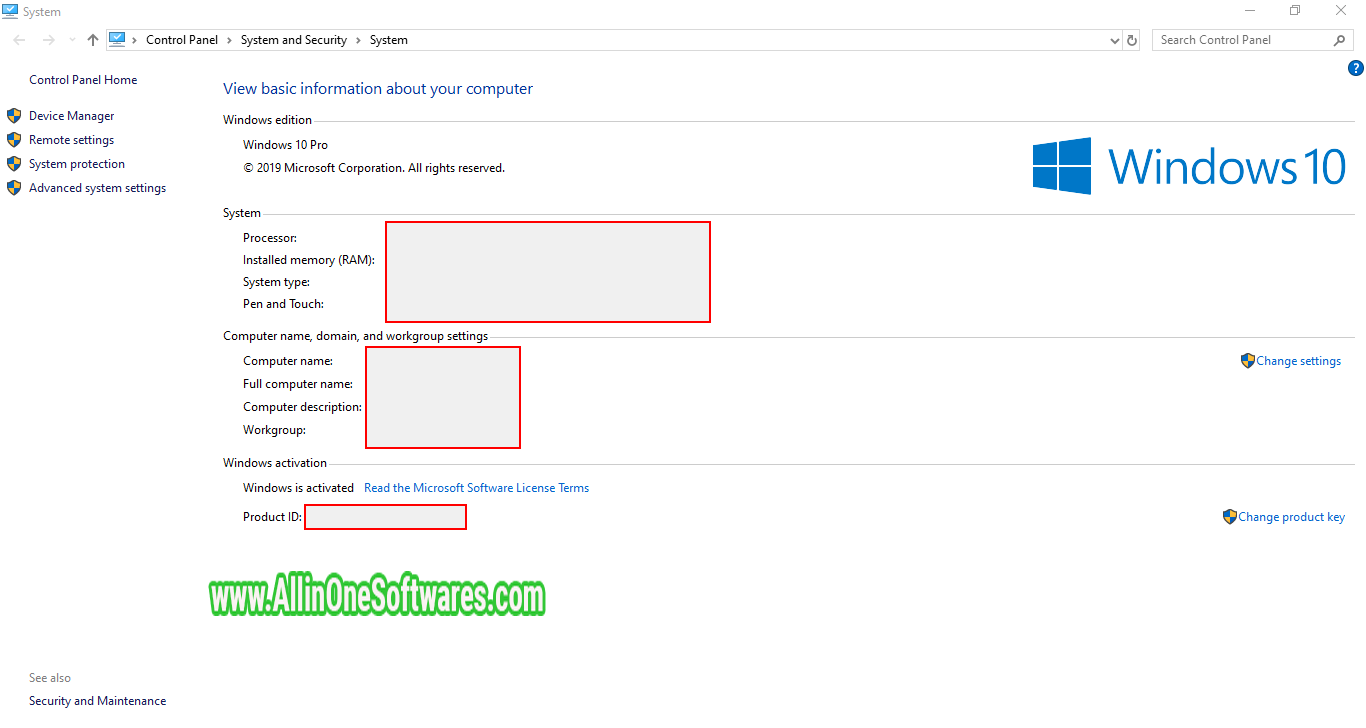Click shield icon beside Advanced system settings
Viewport: 1366px width, 728px height.
14,188
